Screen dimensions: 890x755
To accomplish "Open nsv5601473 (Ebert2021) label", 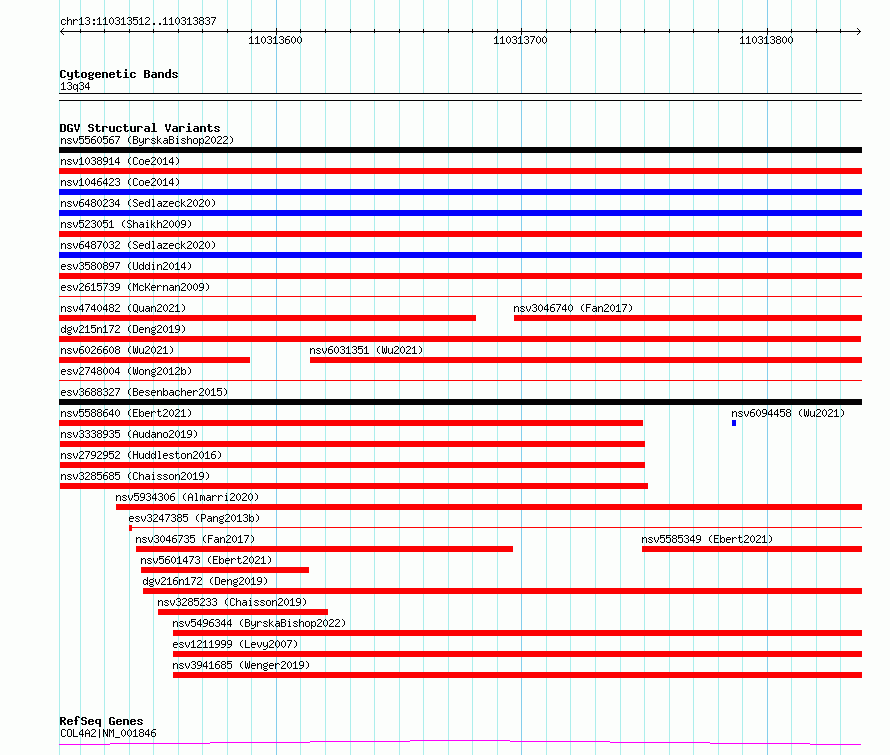I will coord(206,560).
